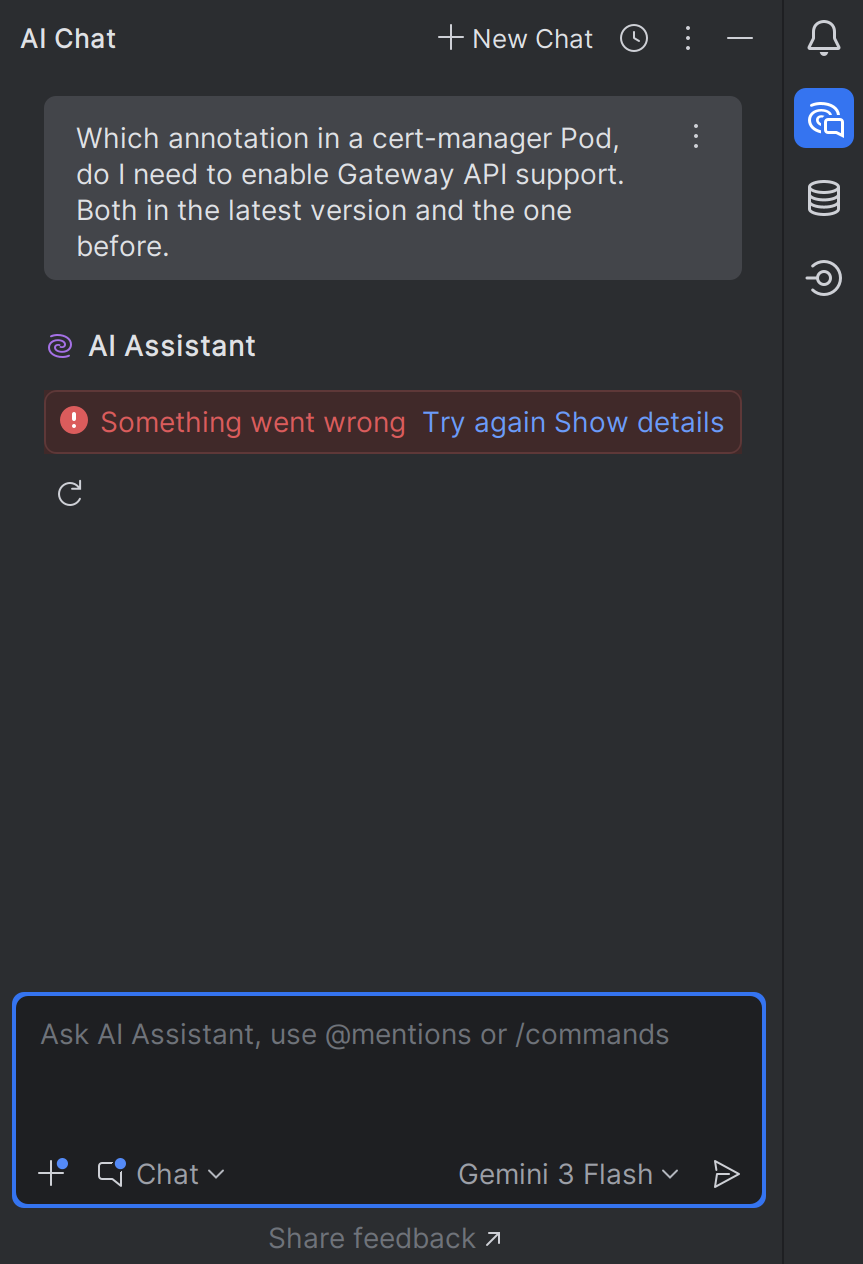Click Show details on the error
The width and height of the screenshot is (863, 1264).
point(639,422)
